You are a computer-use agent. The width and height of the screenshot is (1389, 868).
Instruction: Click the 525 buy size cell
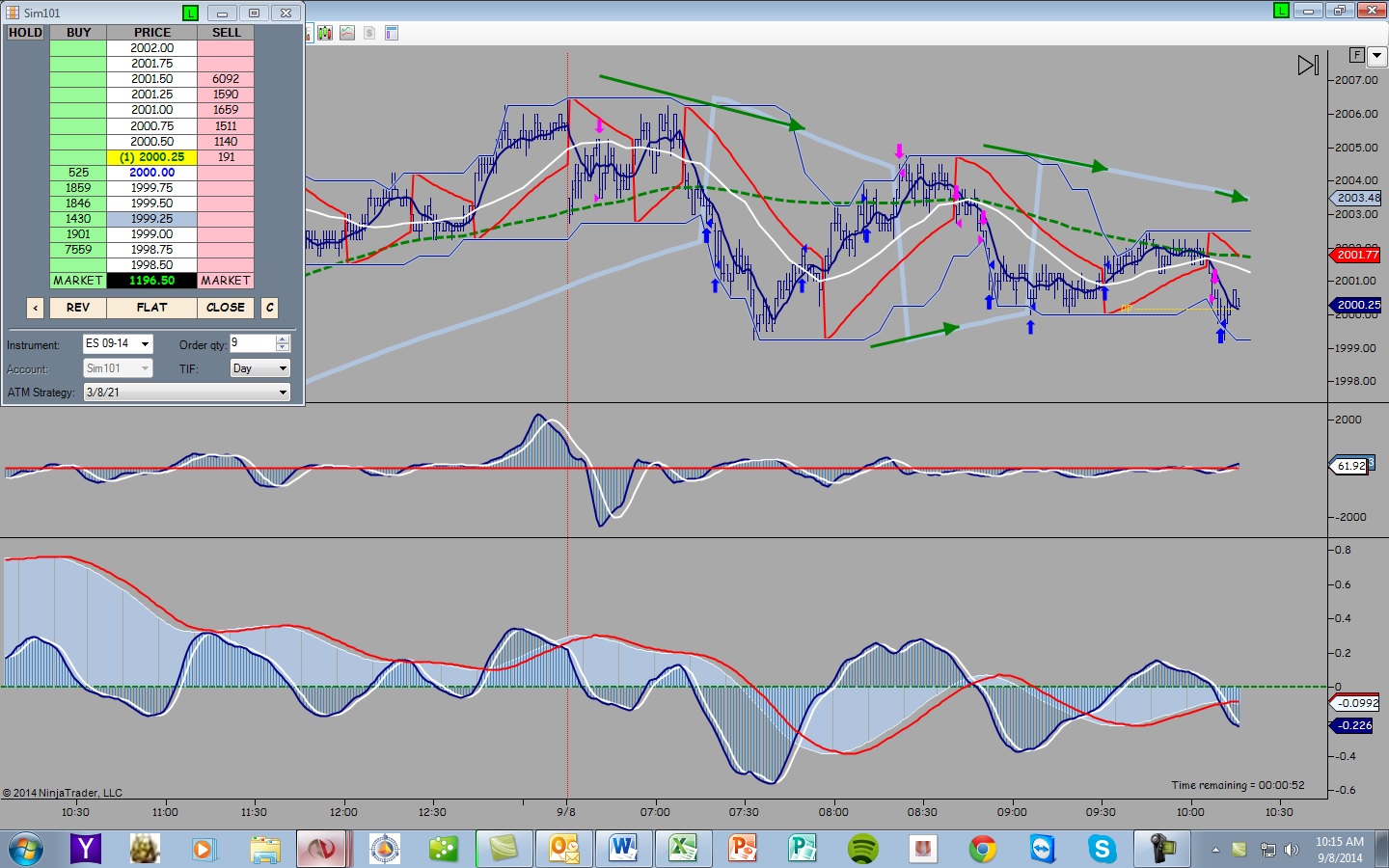78,173
